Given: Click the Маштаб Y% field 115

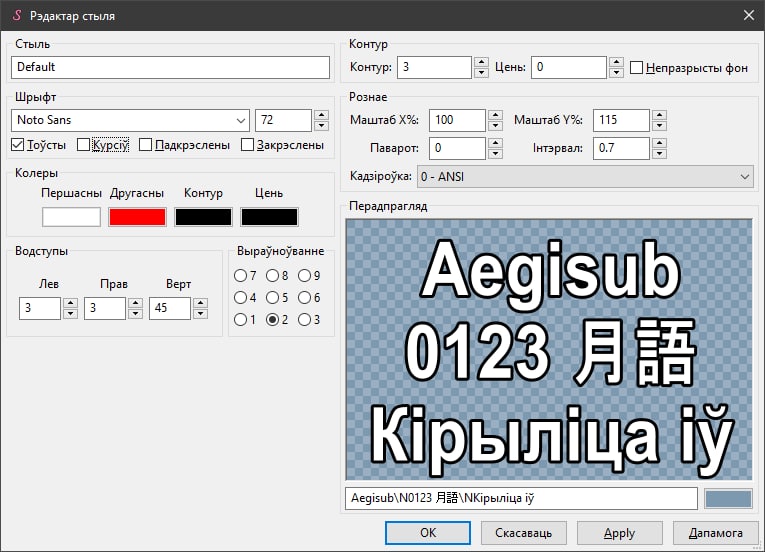Looking at the screenshot, I should point(622,121).
